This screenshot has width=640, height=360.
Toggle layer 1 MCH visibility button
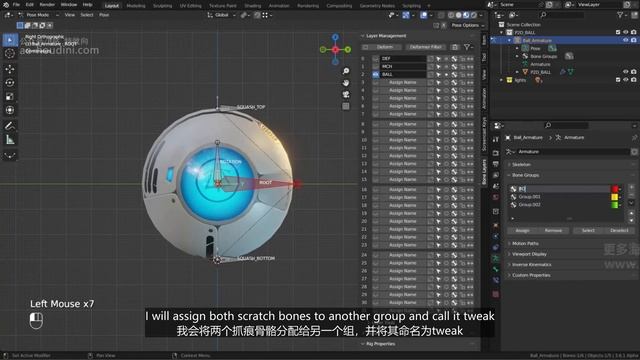(376, 67)
